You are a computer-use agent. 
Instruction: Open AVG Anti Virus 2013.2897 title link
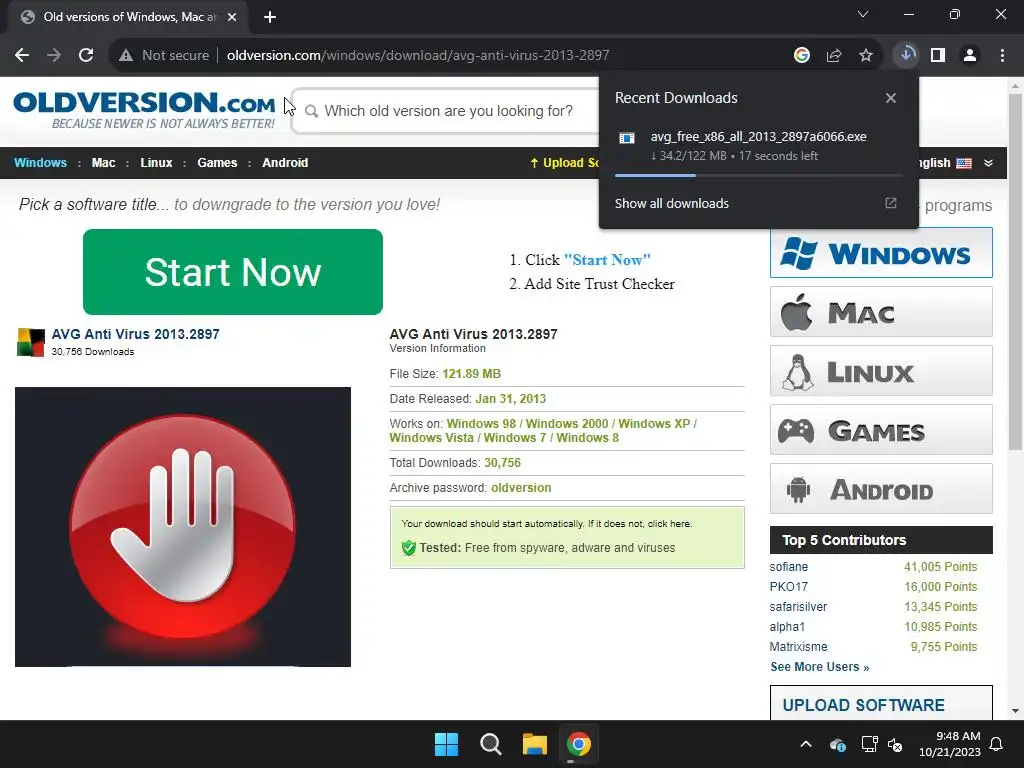point(135,334)
